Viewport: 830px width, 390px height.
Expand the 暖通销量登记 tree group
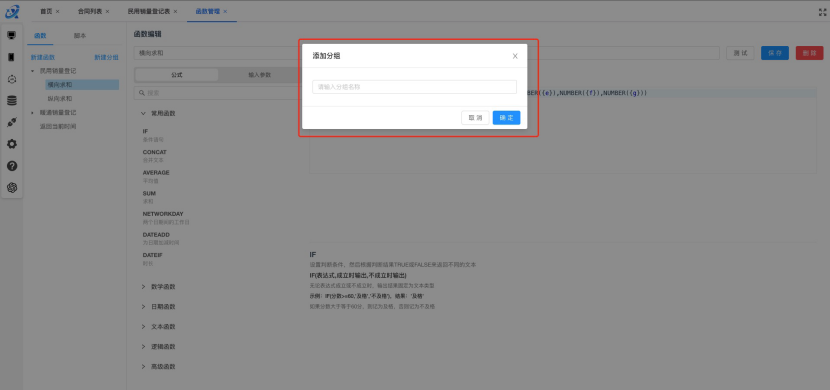point(33,113)
